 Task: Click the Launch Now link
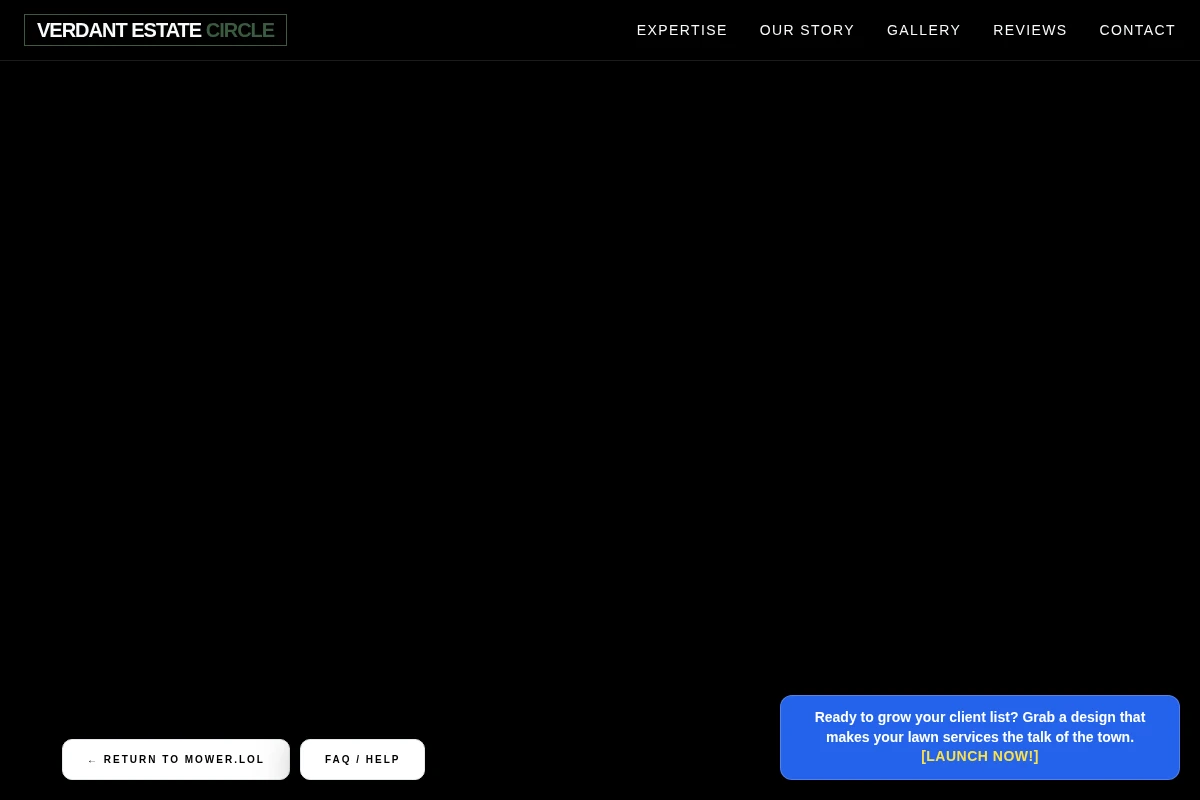click(x=980, y=757)
